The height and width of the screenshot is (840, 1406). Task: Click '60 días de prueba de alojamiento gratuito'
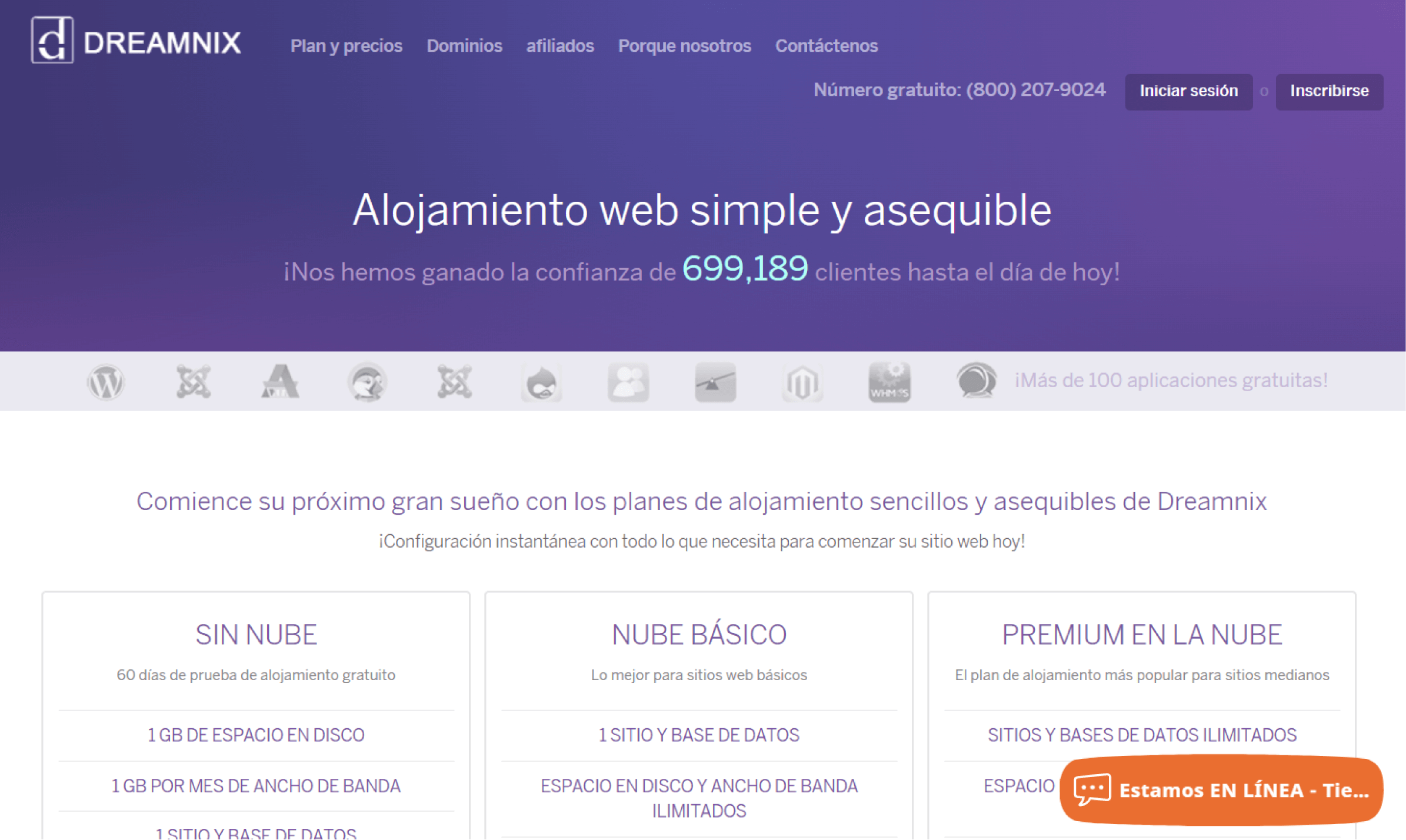tap(256, 675)
